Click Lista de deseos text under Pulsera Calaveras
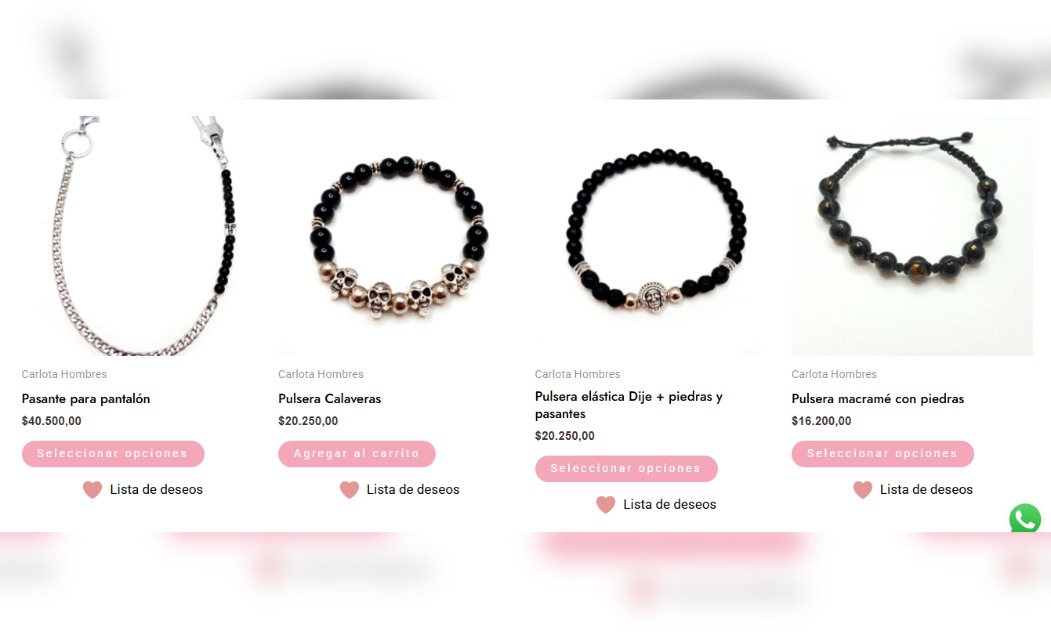This screenshot has height=632, width=1051. 413,490
